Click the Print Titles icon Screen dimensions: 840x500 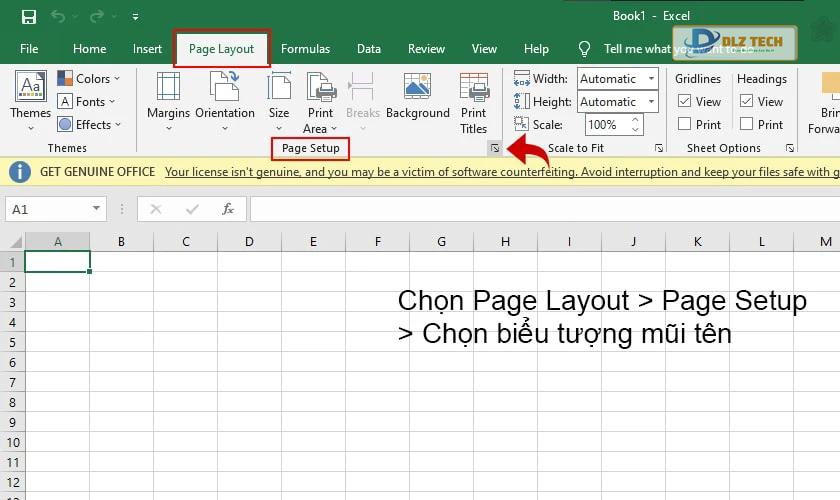[474, 87]
